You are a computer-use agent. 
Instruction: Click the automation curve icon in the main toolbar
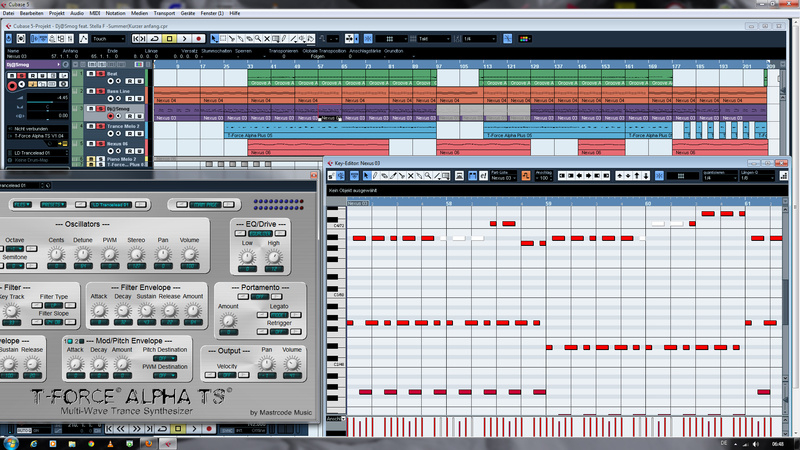[x=83, y=39]
